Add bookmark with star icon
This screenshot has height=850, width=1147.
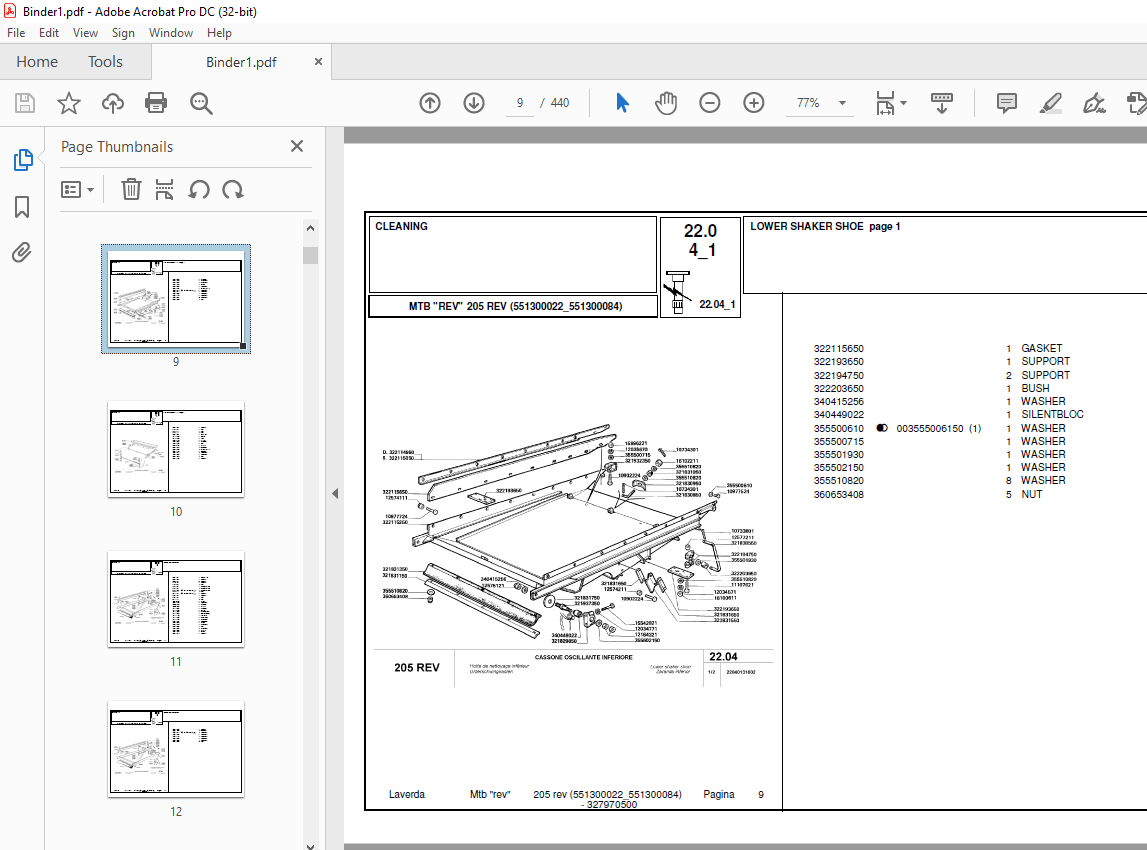pos(69,103)
